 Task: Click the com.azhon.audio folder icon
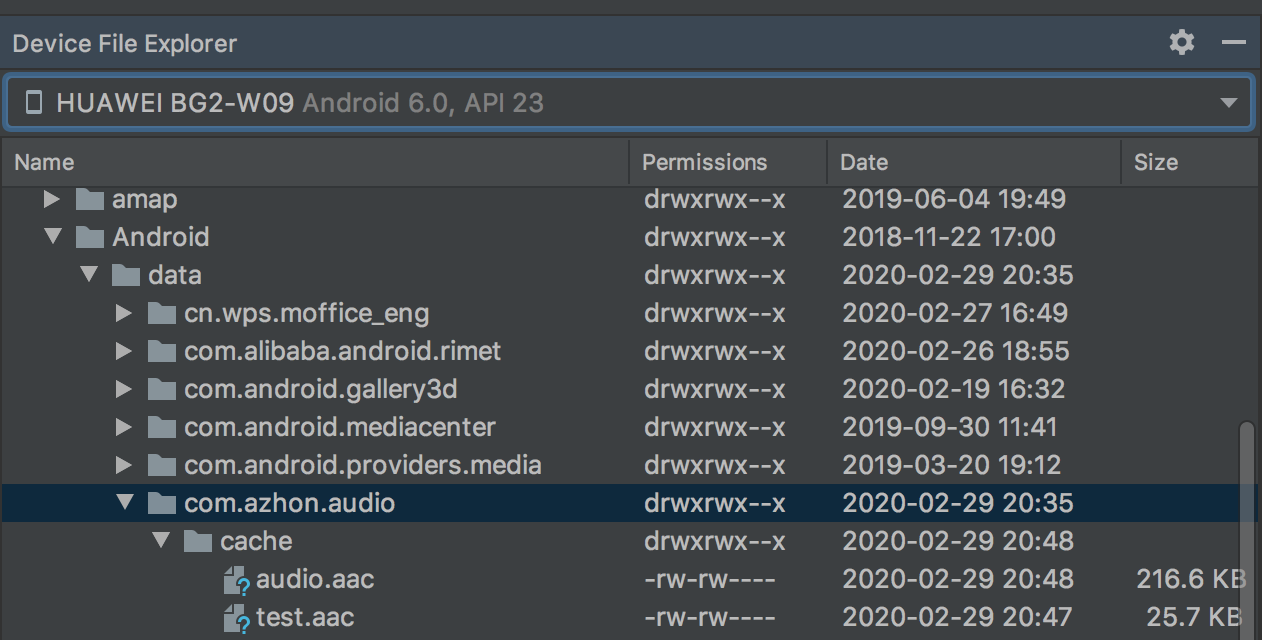pos(162,503)
